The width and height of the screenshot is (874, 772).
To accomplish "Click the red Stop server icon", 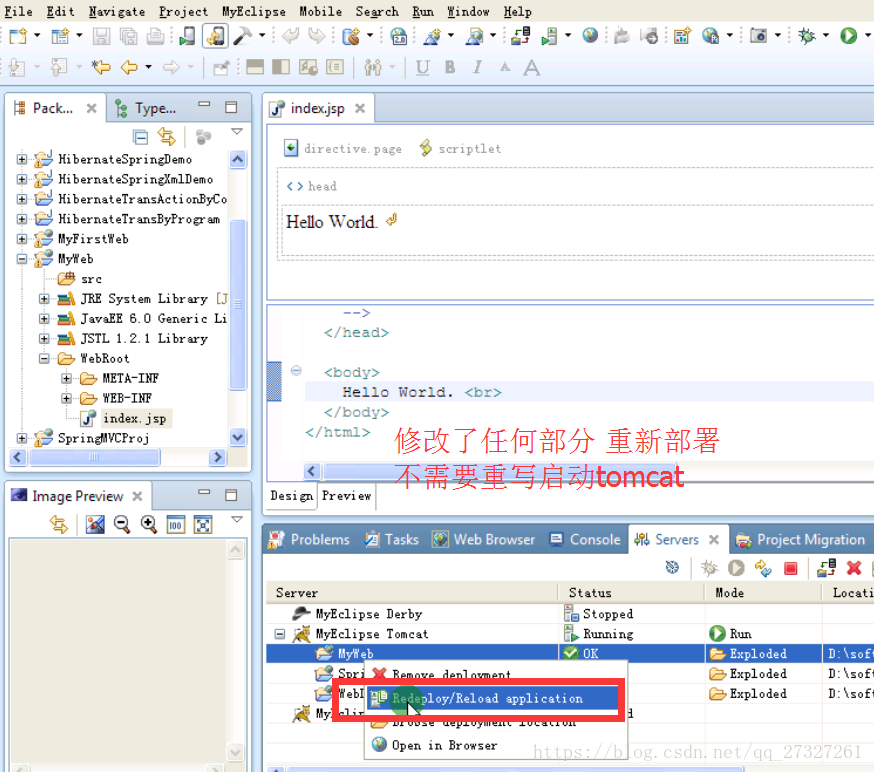I will coord(790,568).
